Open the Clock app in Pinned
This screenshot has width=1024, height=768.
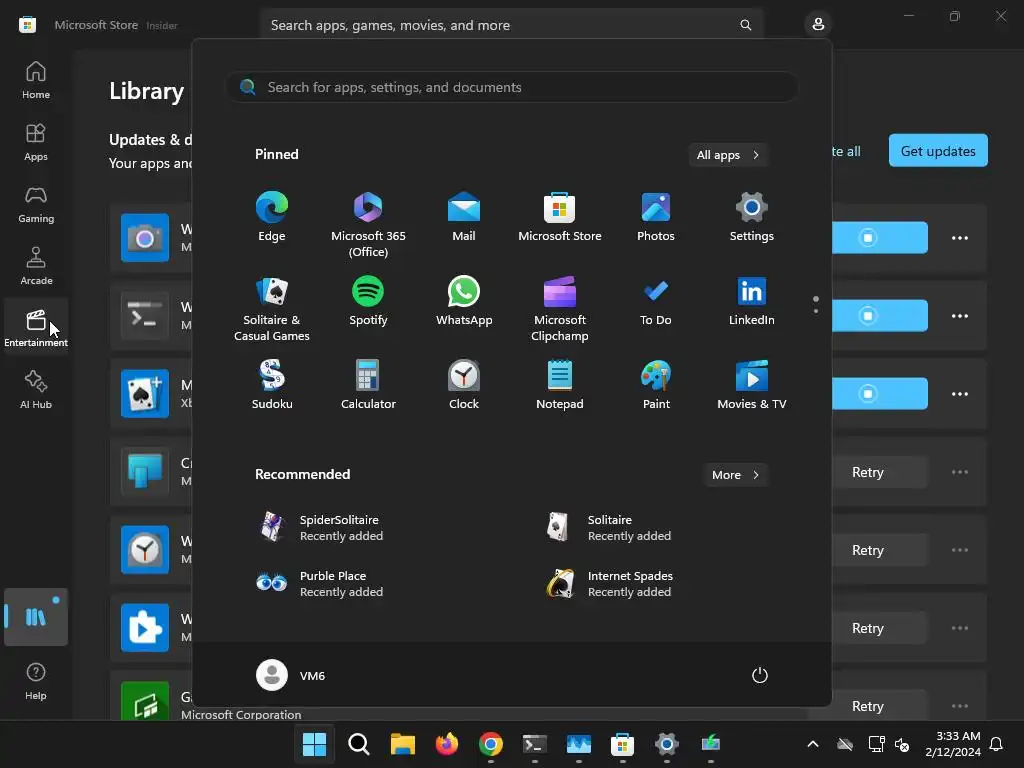[x=464, y=385]
